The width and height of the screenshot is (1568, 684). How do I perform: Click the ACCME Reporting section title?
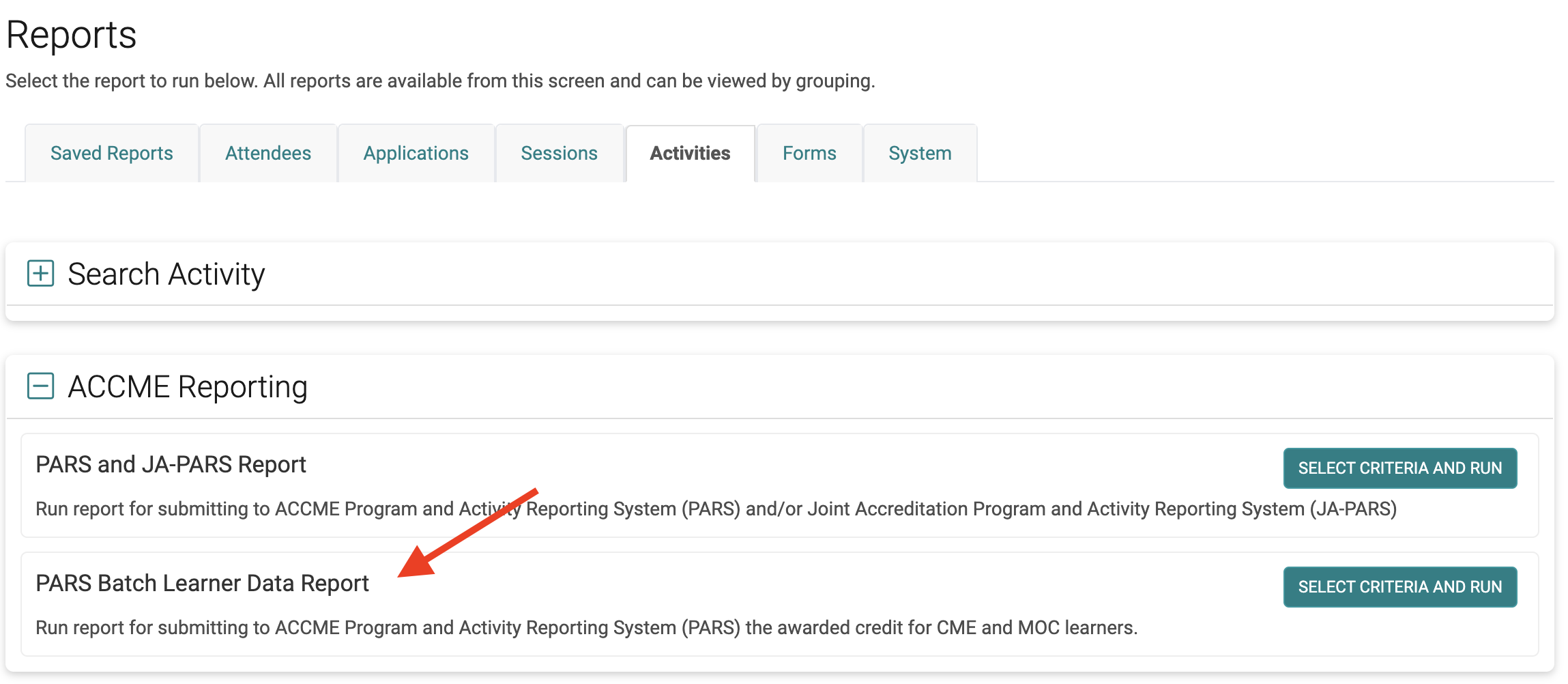click(188, 387)
